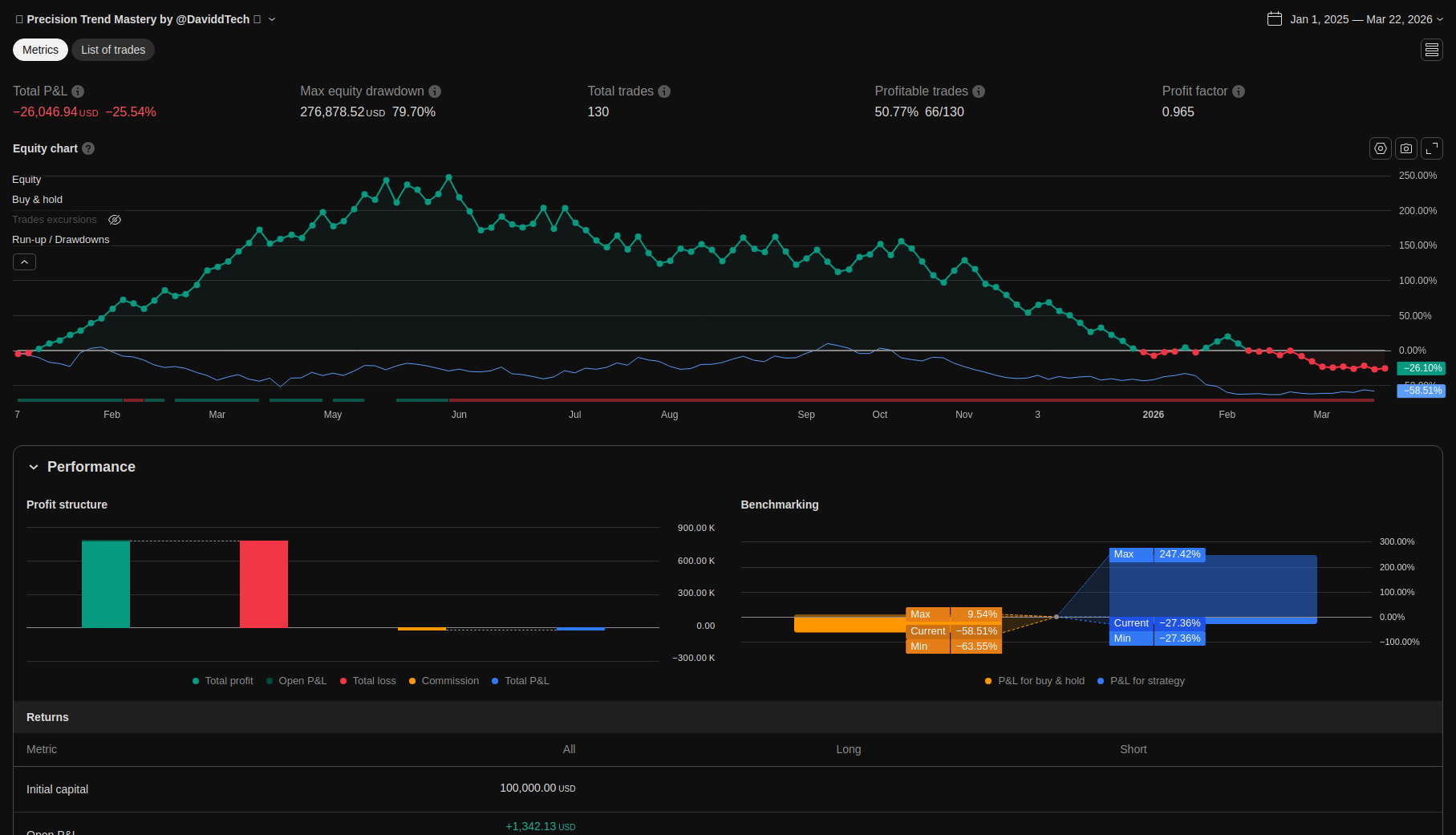Take equity chart snapshot with camera icon
Screen dimensions: 1456x835
point(1405,148)
